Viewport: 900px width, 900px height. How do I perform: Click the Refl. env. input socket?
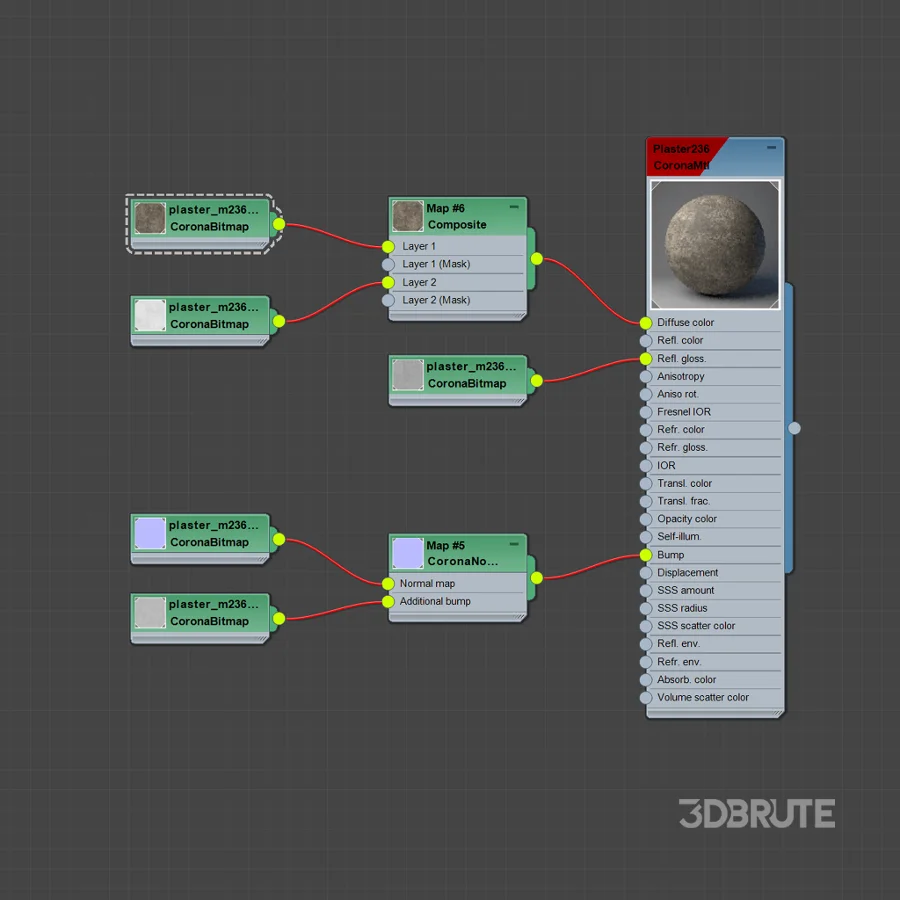tap(646, 644)
